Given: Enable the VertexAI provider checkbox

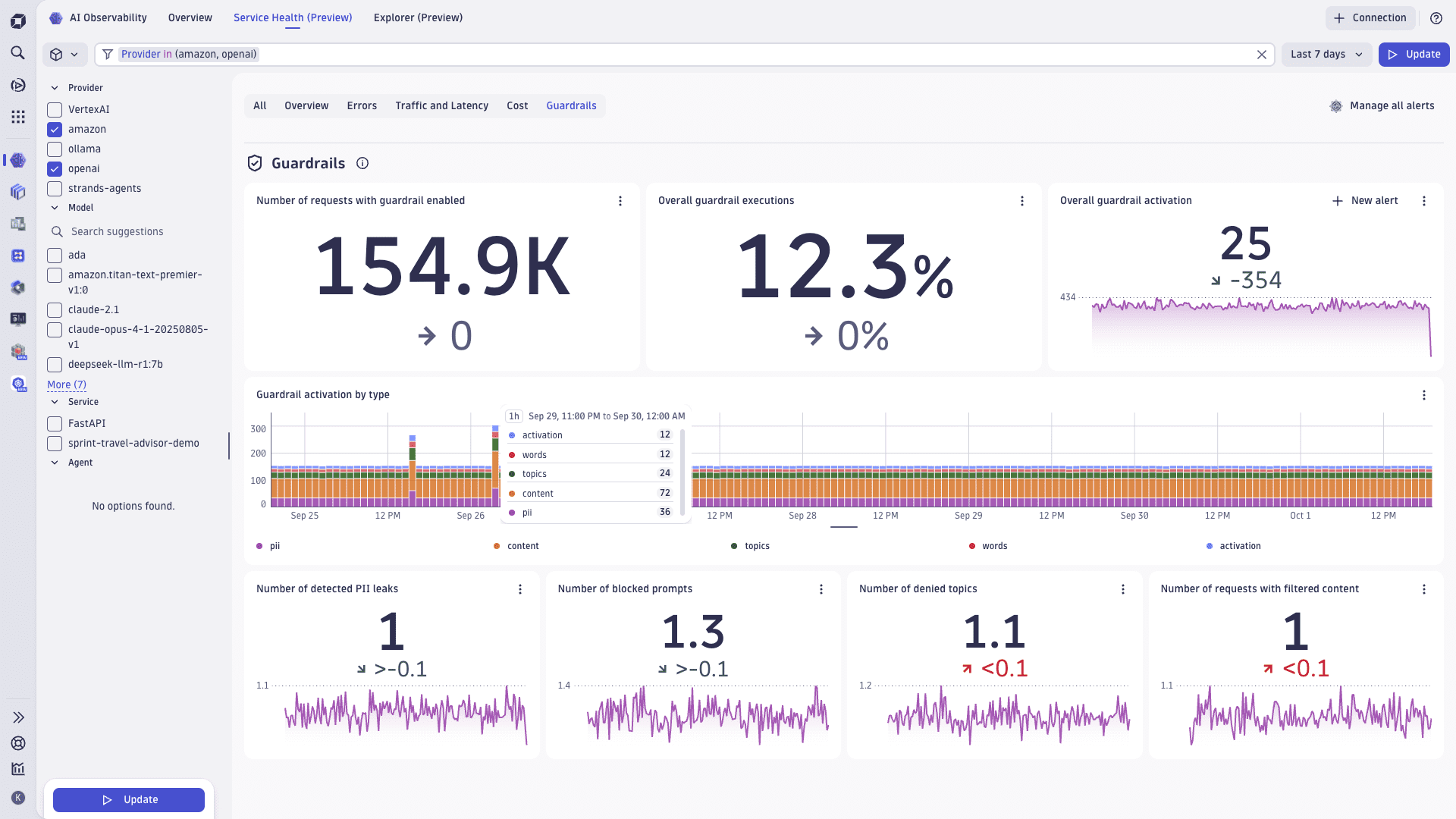Looking at the screenshot, I should point(54,109).
